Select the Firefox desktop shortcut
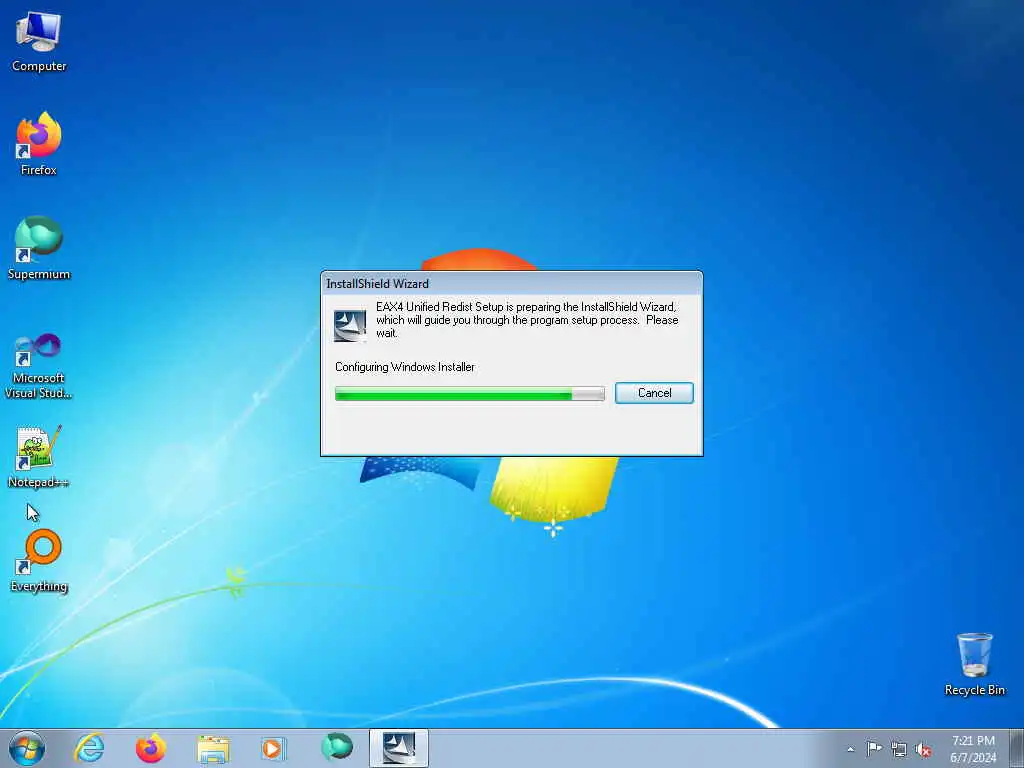Viewport: 1024px width, 768px height. point(39,144)
